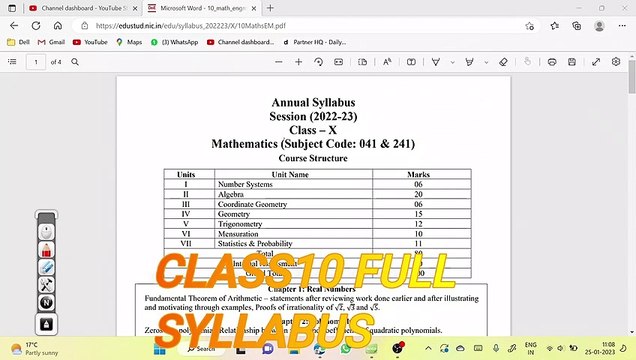Open the Gmail bookmark
The width and height of the screenshot is (636, 360).
point(51,42)
